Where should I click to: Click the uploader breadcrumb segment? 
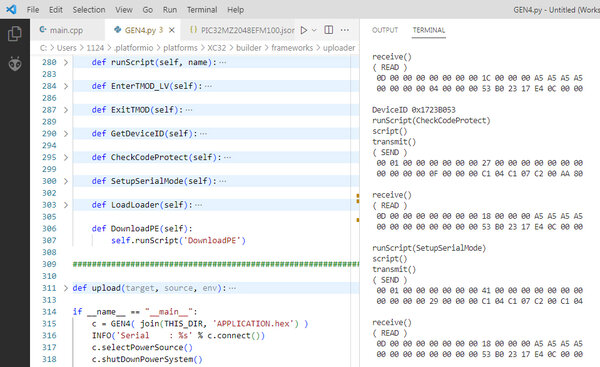tap(339, 48)
